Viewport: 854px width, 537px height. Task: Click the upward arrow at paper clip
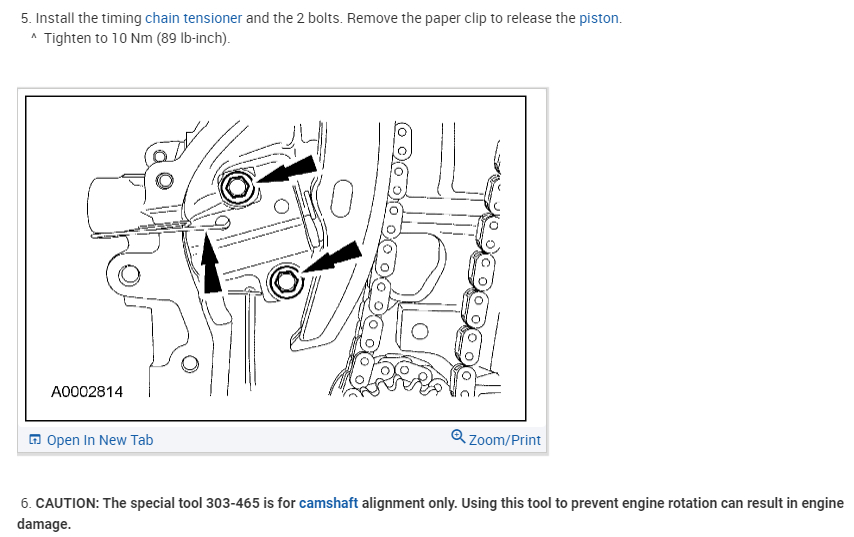click(x=211, y=264)
